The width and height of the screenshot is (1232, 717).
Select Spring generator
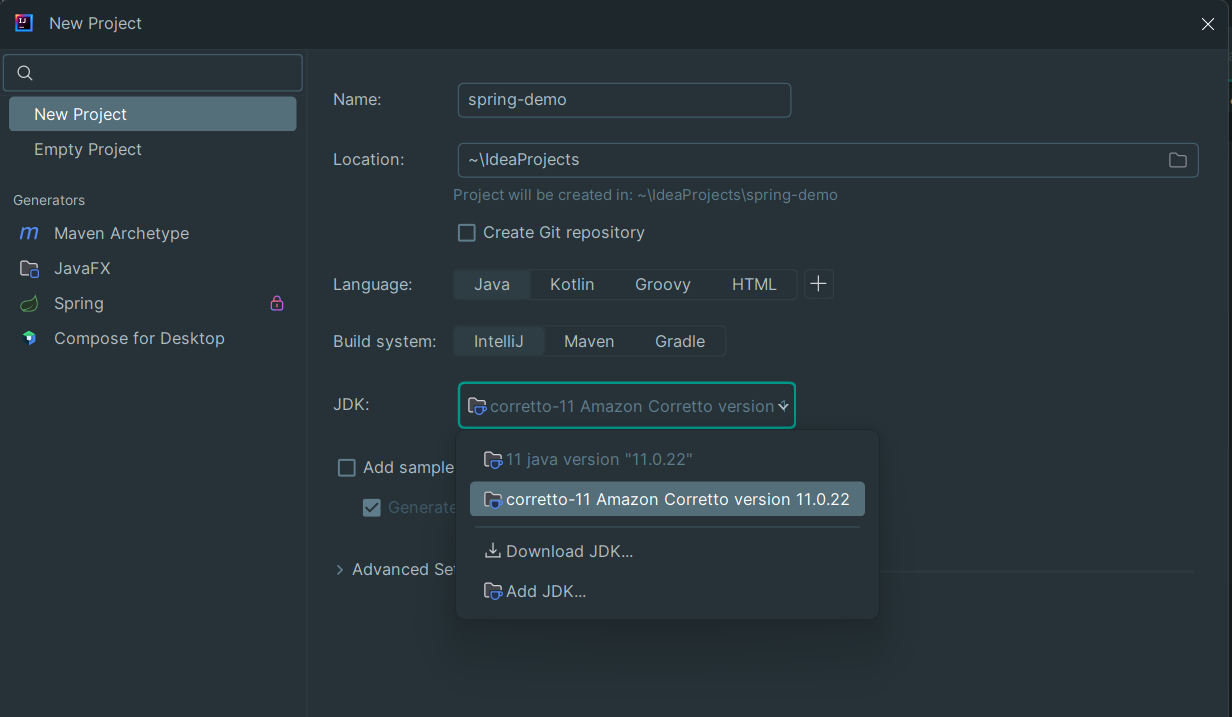153,303
